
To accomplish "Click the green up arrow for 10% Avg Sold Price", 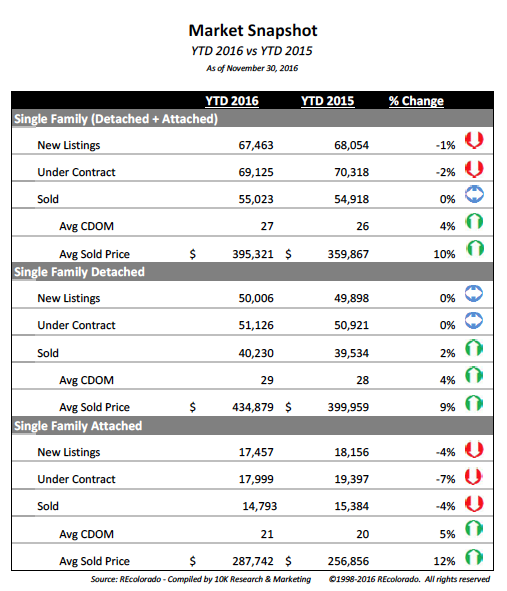I will coord(475,248).
